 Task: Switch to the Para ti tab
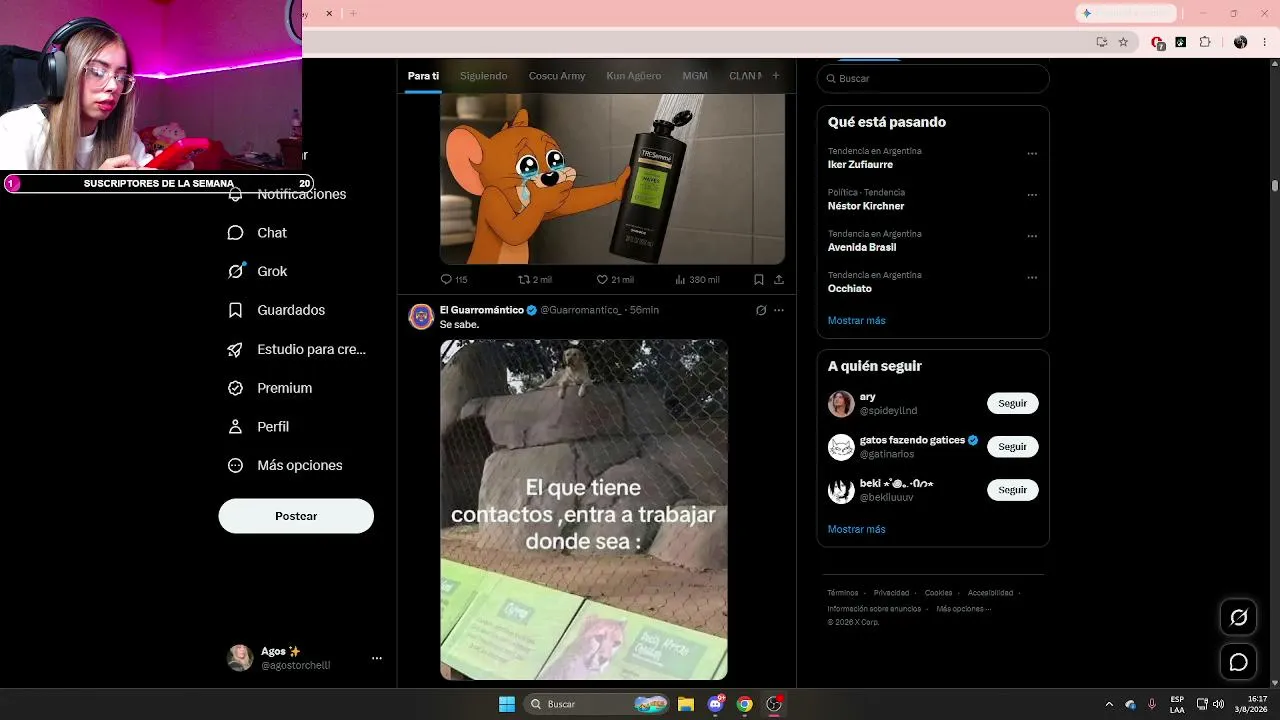pyautogui.click(x=423, y=76)
